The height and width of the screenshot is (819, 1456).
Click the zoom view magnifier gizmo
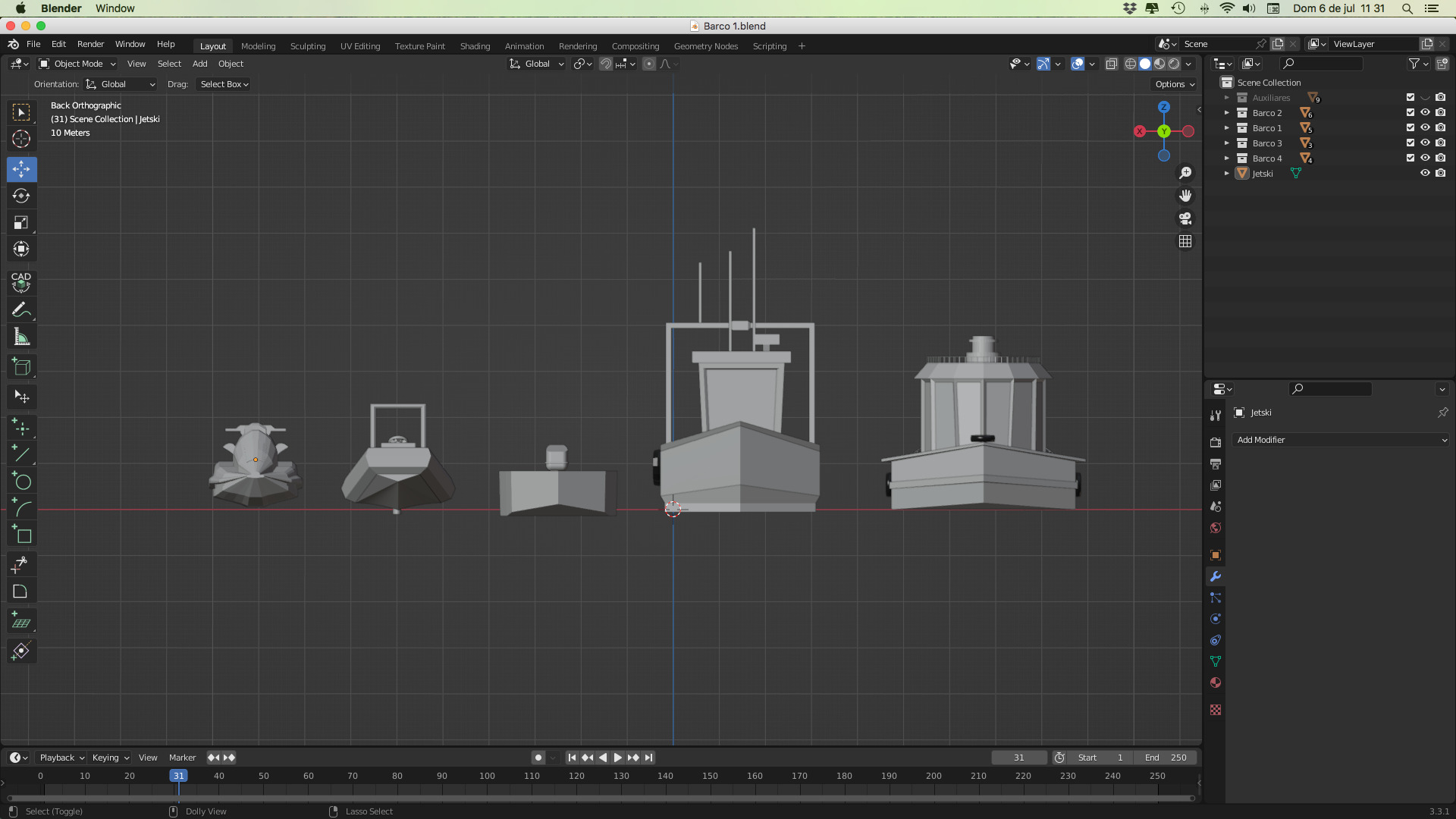coord(1185,173)
